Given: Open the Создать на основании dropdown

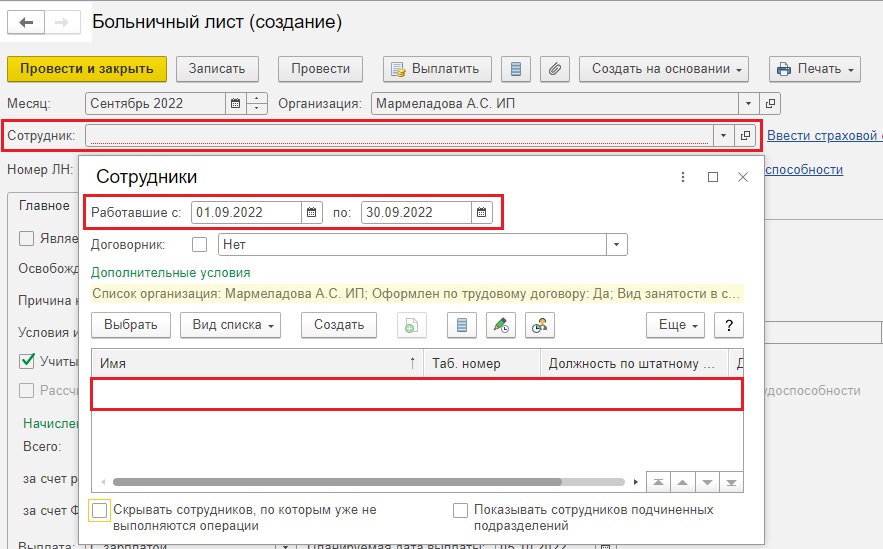Looking at the screenshot, I should pyautogui.click(x=664, y=69).
